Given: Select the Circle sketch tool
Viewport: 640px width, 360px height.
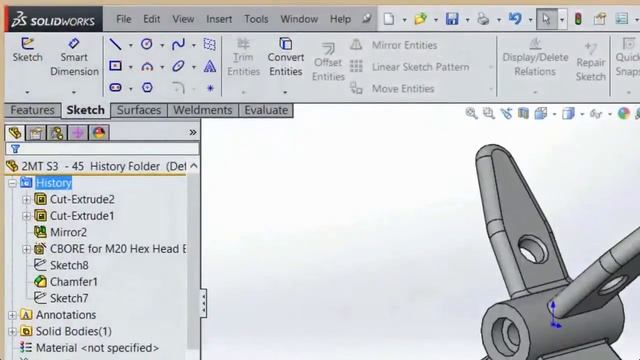Looking at the screenshot, I should pos(147,44).
